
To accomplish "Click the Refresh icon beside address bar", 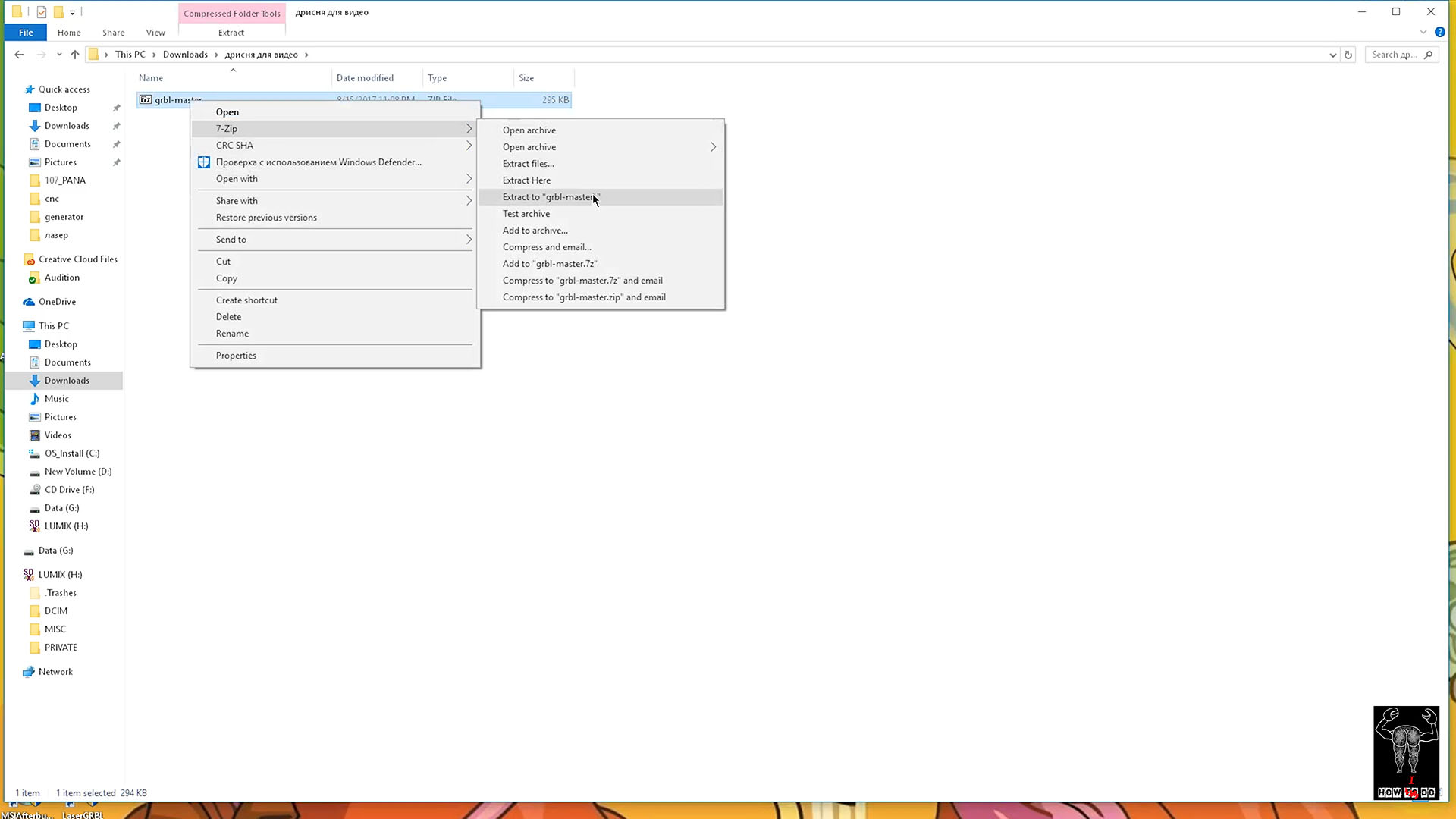I will pos(1348,55).
